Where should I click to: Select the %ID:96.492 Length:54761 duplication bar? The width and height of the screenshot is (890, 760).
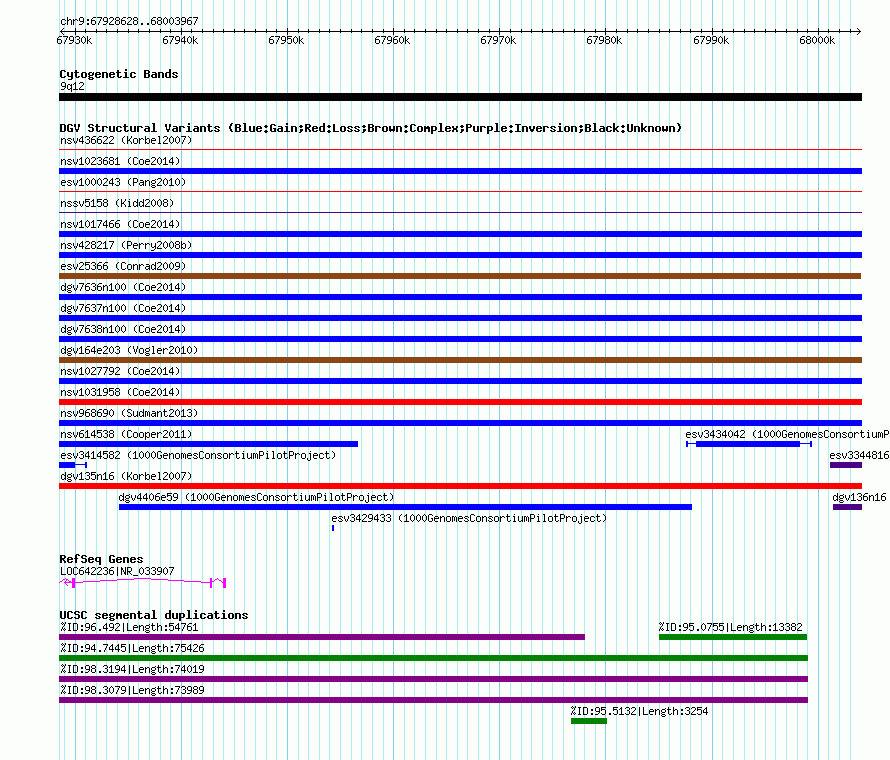tap(322, 637)
